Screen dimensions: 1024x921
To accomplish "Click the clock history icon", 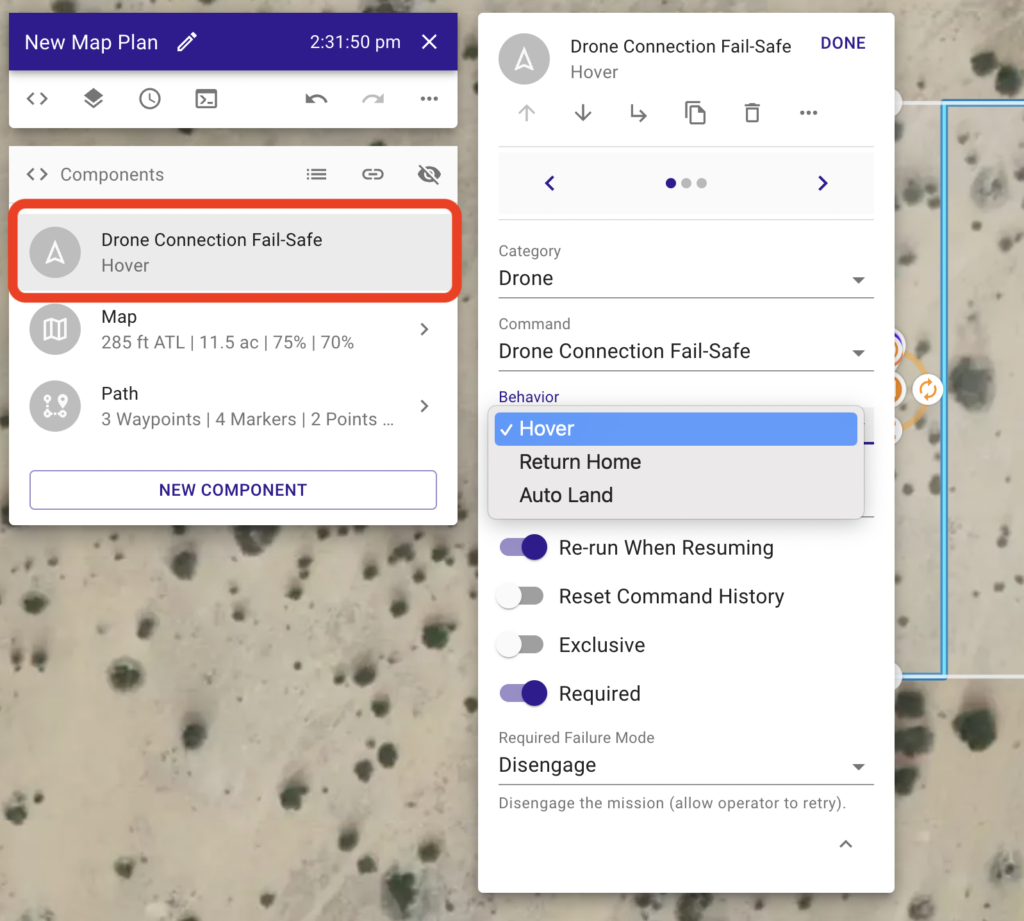I will tap(149, 99).
